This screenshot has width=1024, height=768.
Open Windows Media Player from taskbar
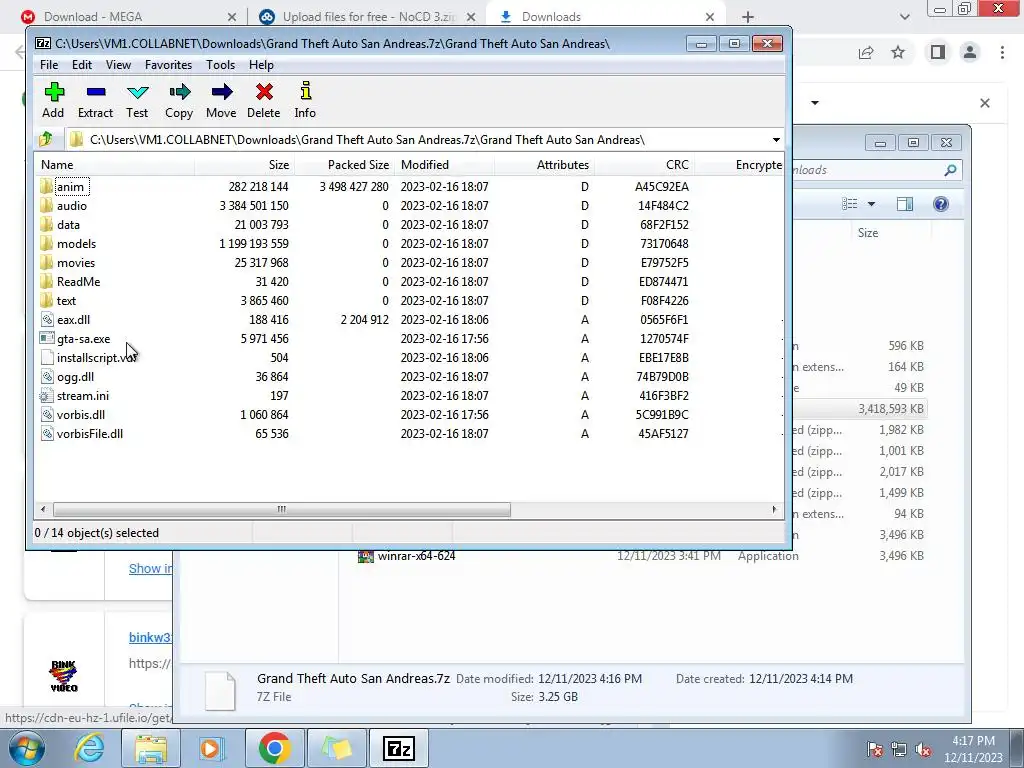(x=211, y=748)
